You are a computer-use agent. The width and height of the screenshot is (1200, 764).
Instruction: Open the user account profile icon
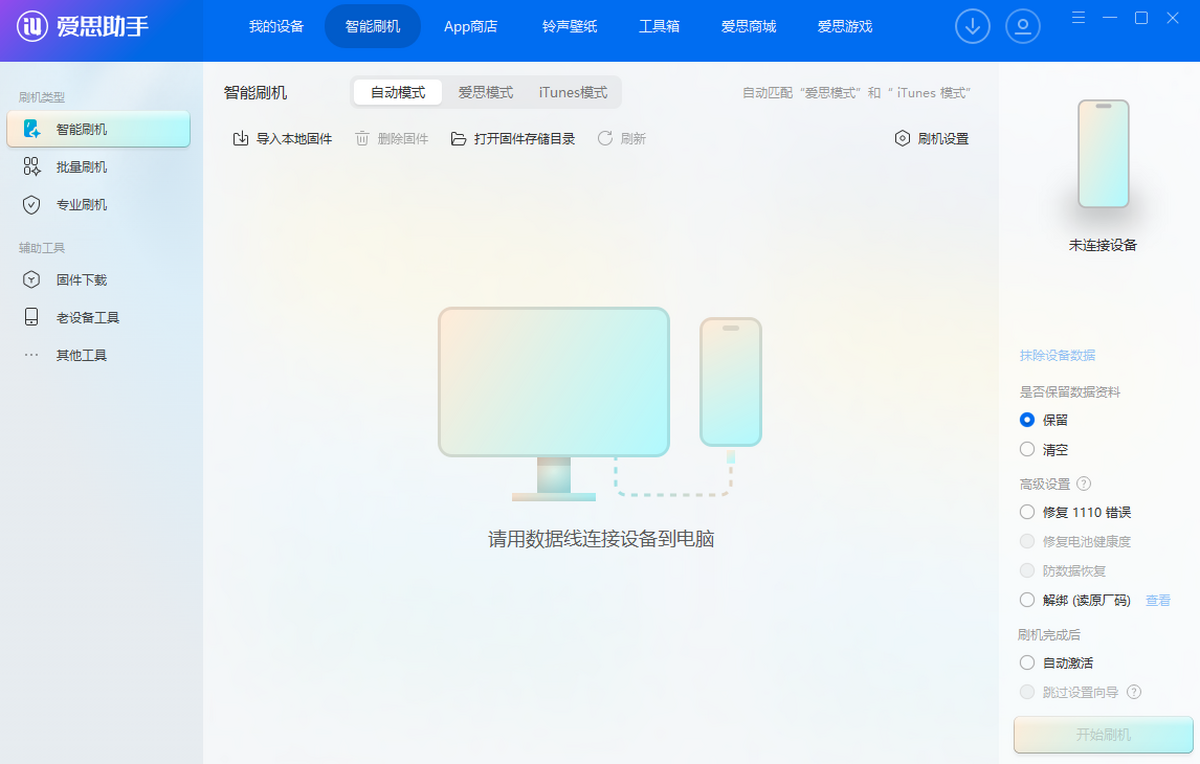1023,26
